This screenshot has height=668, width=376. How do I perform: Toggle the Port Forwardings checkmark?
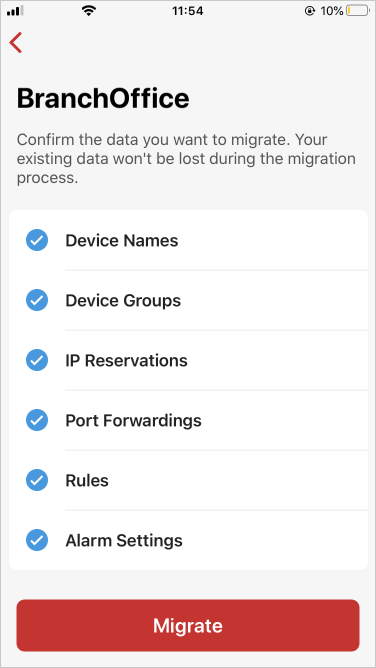pos(37,420)
